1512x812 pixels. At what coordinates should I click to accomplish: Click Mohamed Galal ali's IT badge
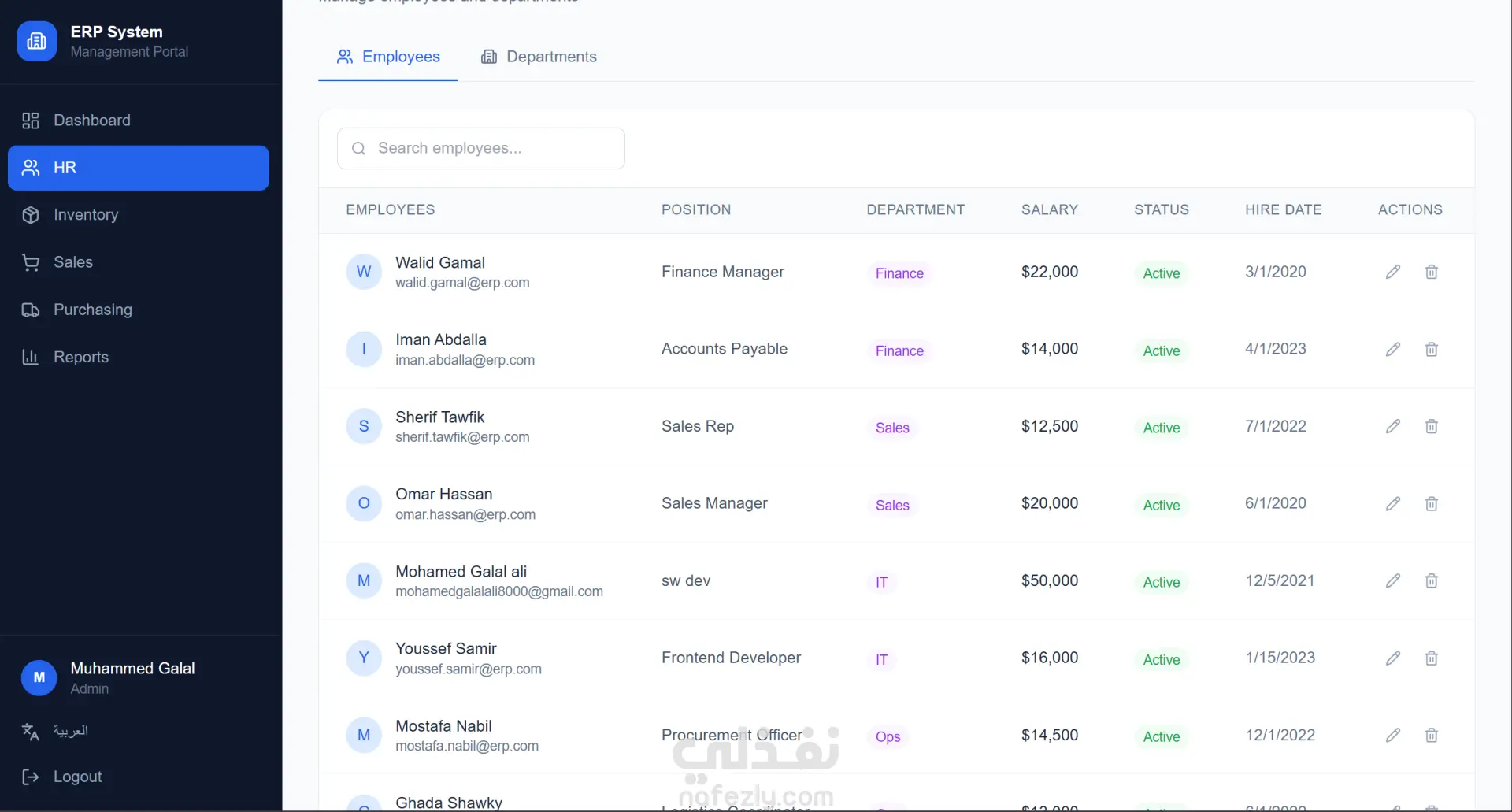(x=881, y=582)
